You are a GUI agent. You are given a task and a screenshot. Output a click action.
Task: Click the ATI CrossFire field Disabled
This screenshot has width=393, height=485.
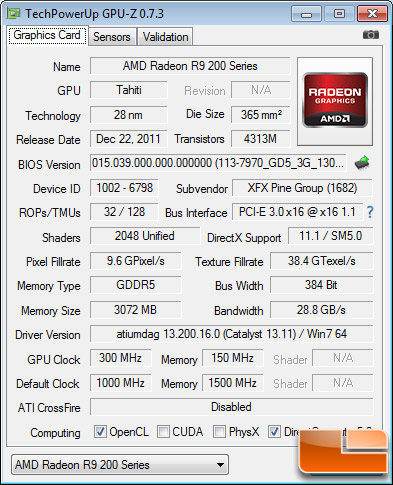tap(231, 407)
